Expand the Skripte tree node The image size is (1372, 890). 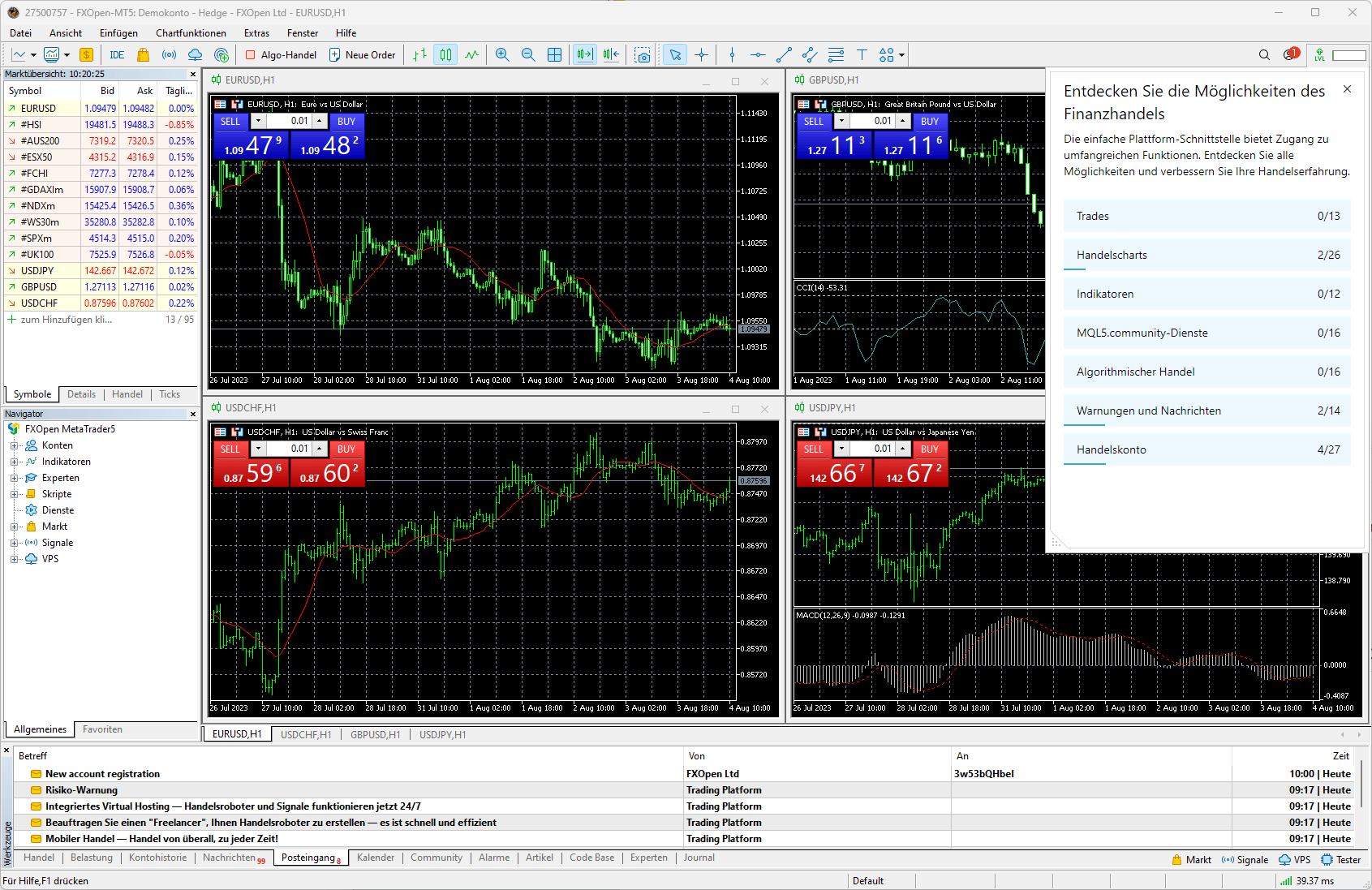14,494
